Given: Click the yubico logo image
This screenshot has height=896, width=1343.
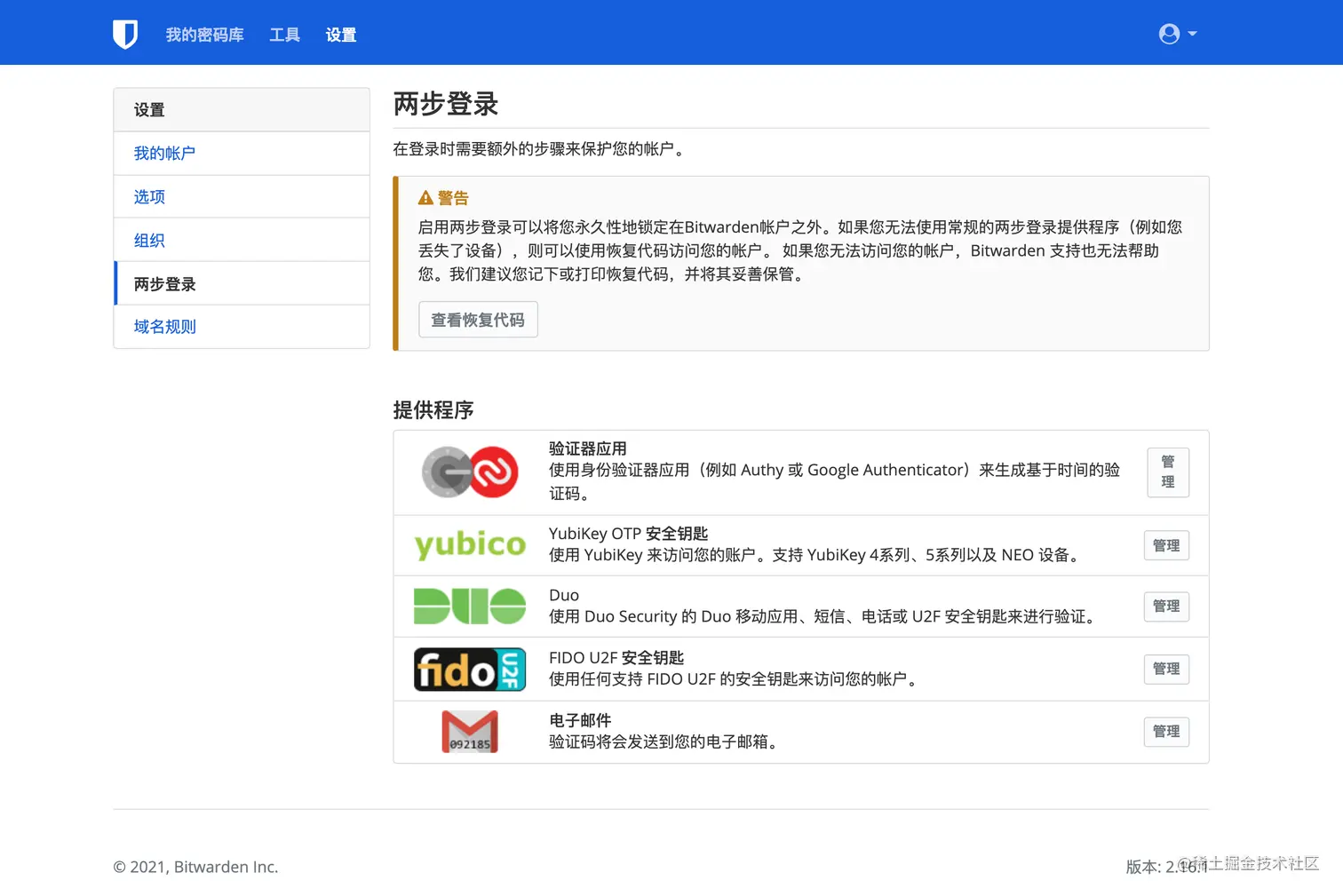Looking at the screenshot, I should (469, 545).
